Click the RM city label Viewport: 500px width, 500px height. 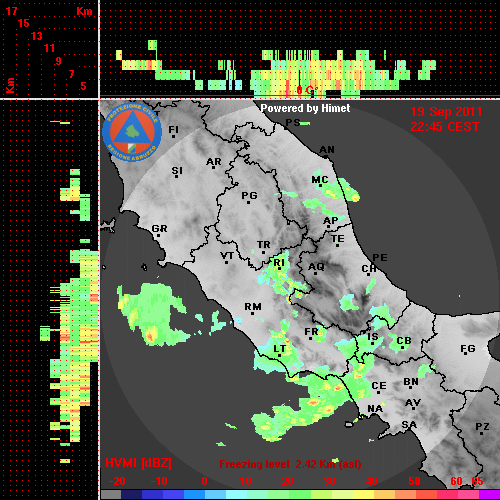(253, 307)
